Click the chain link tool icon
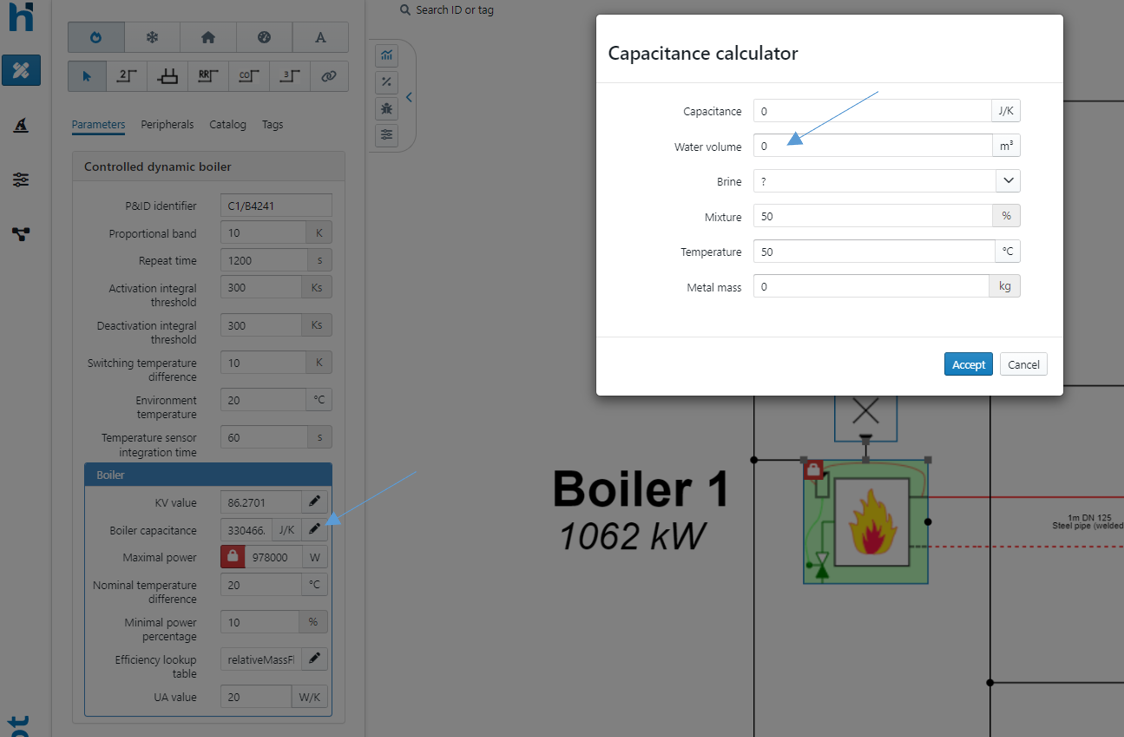The width and height of the screenshot is (1124, 737). click(328, 76)
